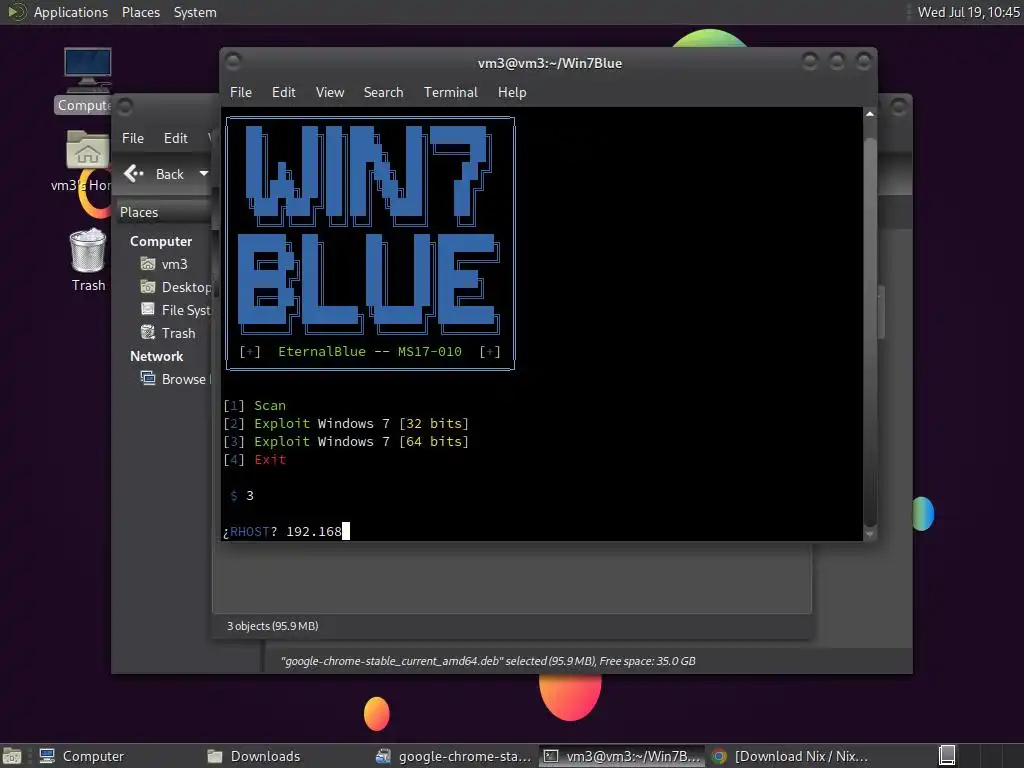Select File System in the file manager sidebar
This screenshot has height=768, width=1024.
pyautogui.click(x=186, y=310)
